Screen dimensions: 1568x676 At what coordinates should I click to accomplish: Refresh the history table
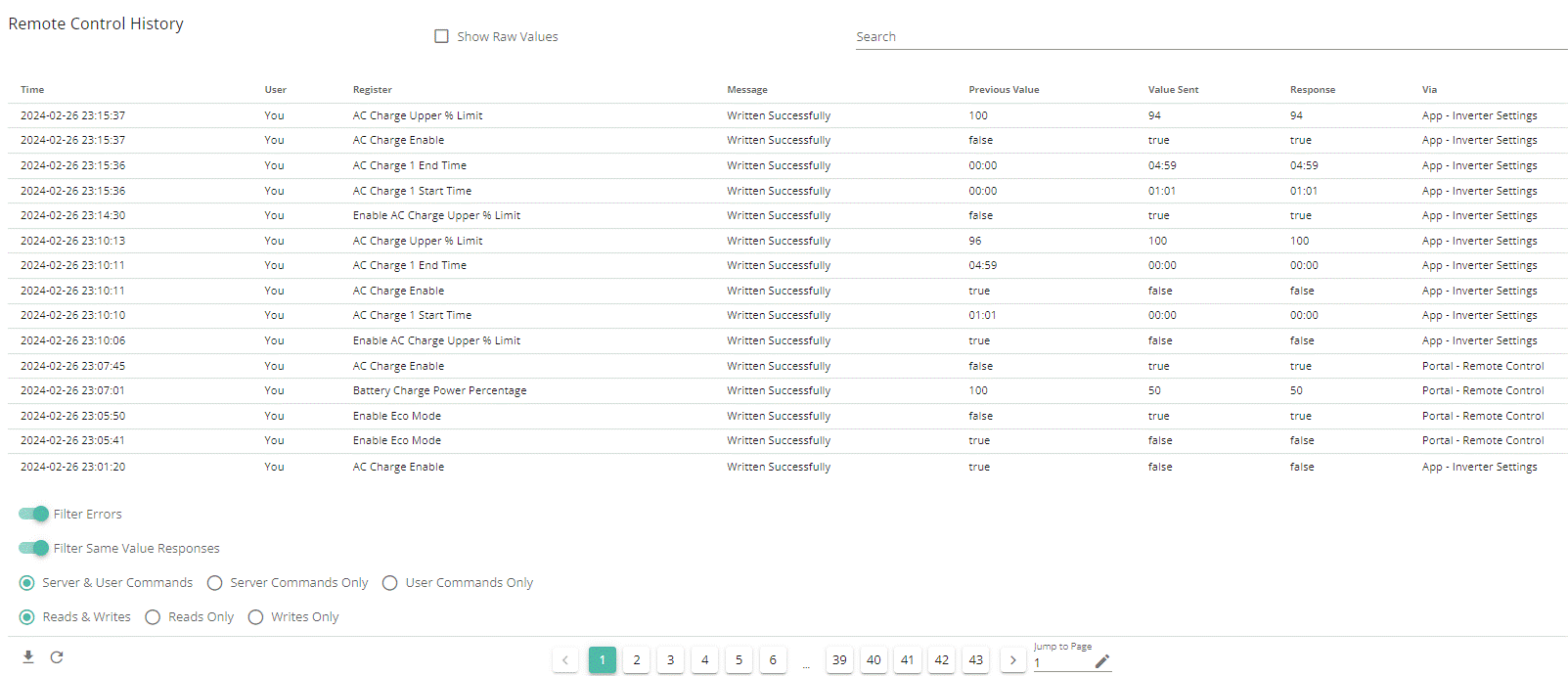pyautogui.click(x=57, y=656)
